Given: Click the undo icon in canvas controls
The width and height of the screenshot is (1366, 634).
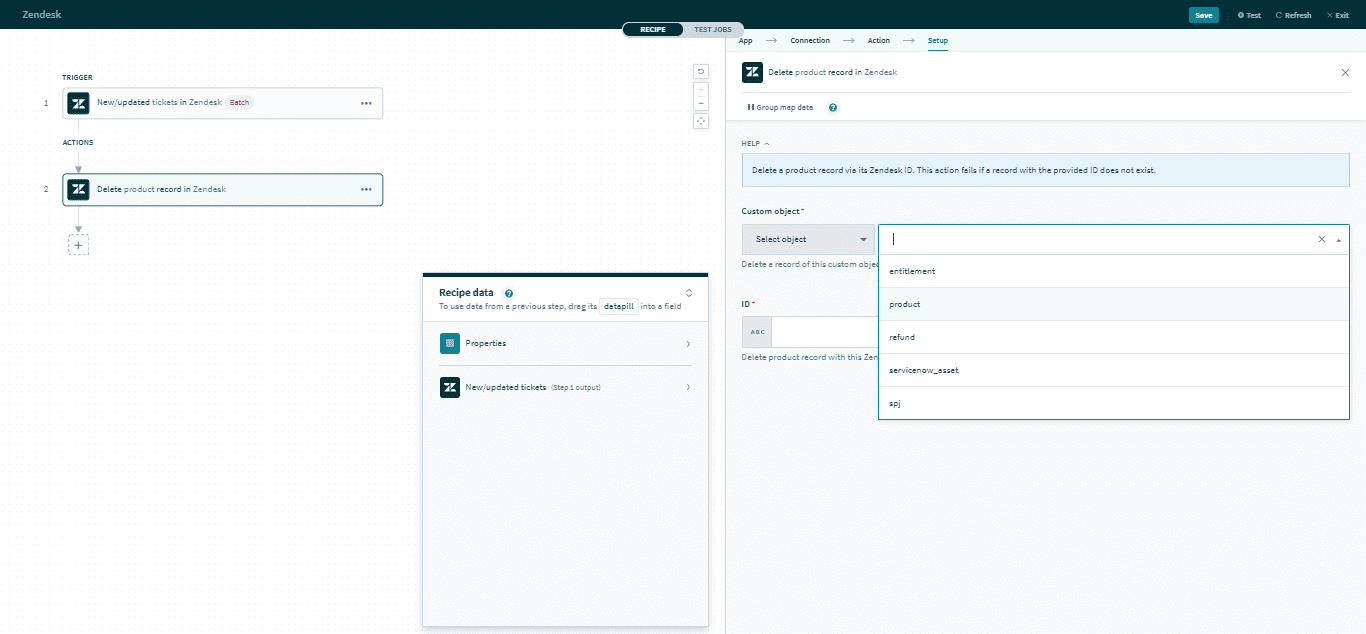Looking at the screenshot, I should point(701,71).
